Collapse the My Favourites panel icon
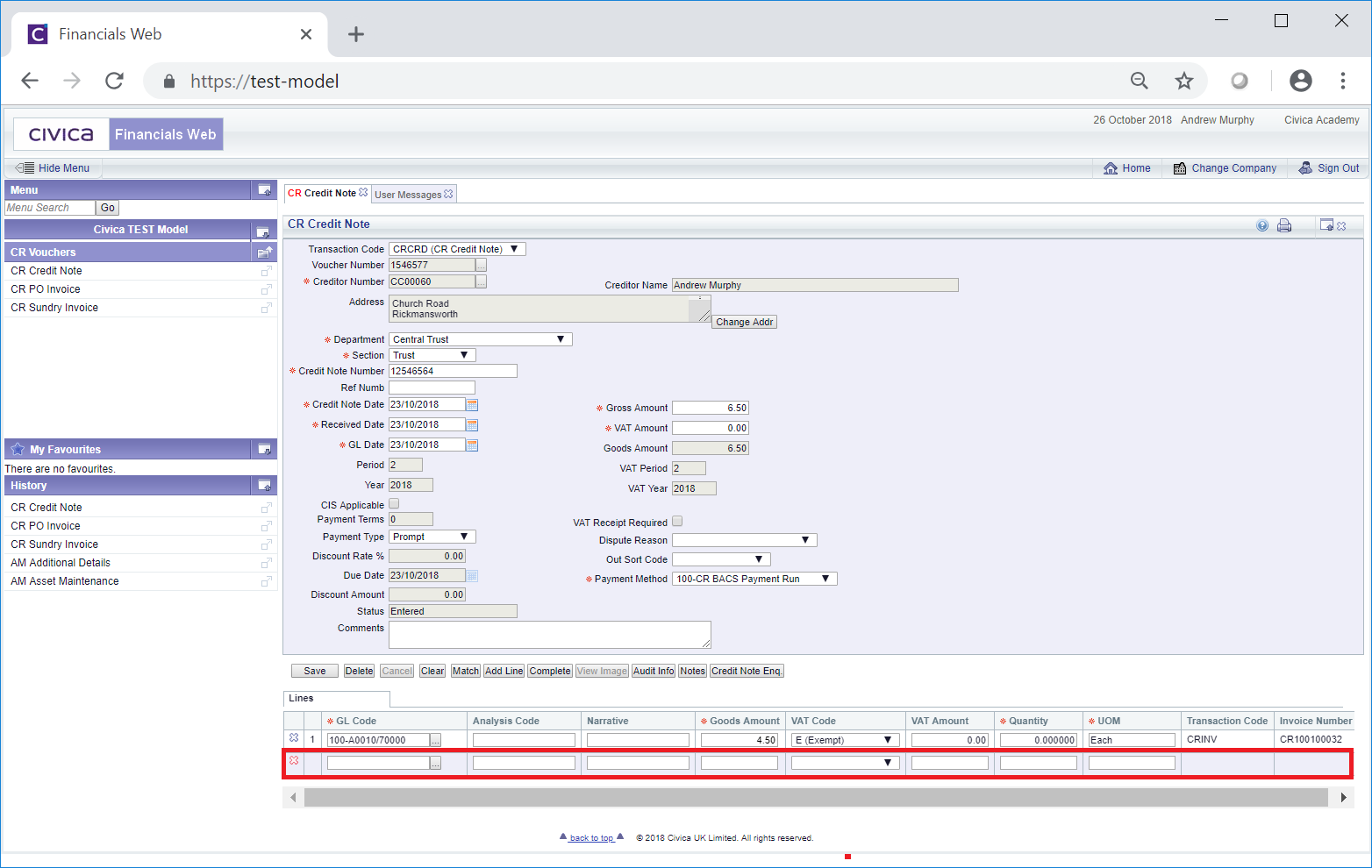1372x868 pixels. pos(264,449)
